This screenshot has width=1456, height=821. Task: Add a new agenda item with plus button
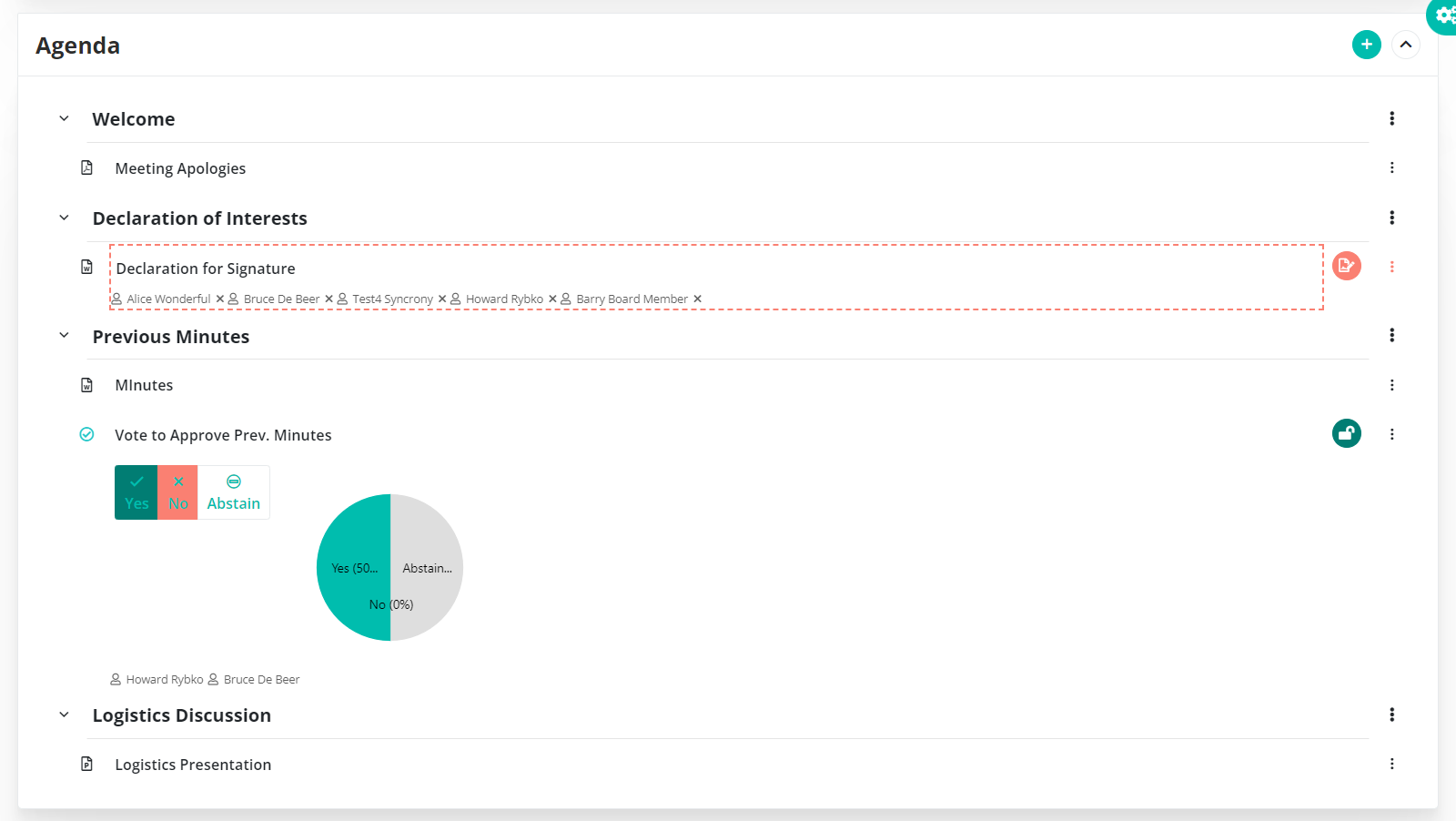(x=1366, y=45)
